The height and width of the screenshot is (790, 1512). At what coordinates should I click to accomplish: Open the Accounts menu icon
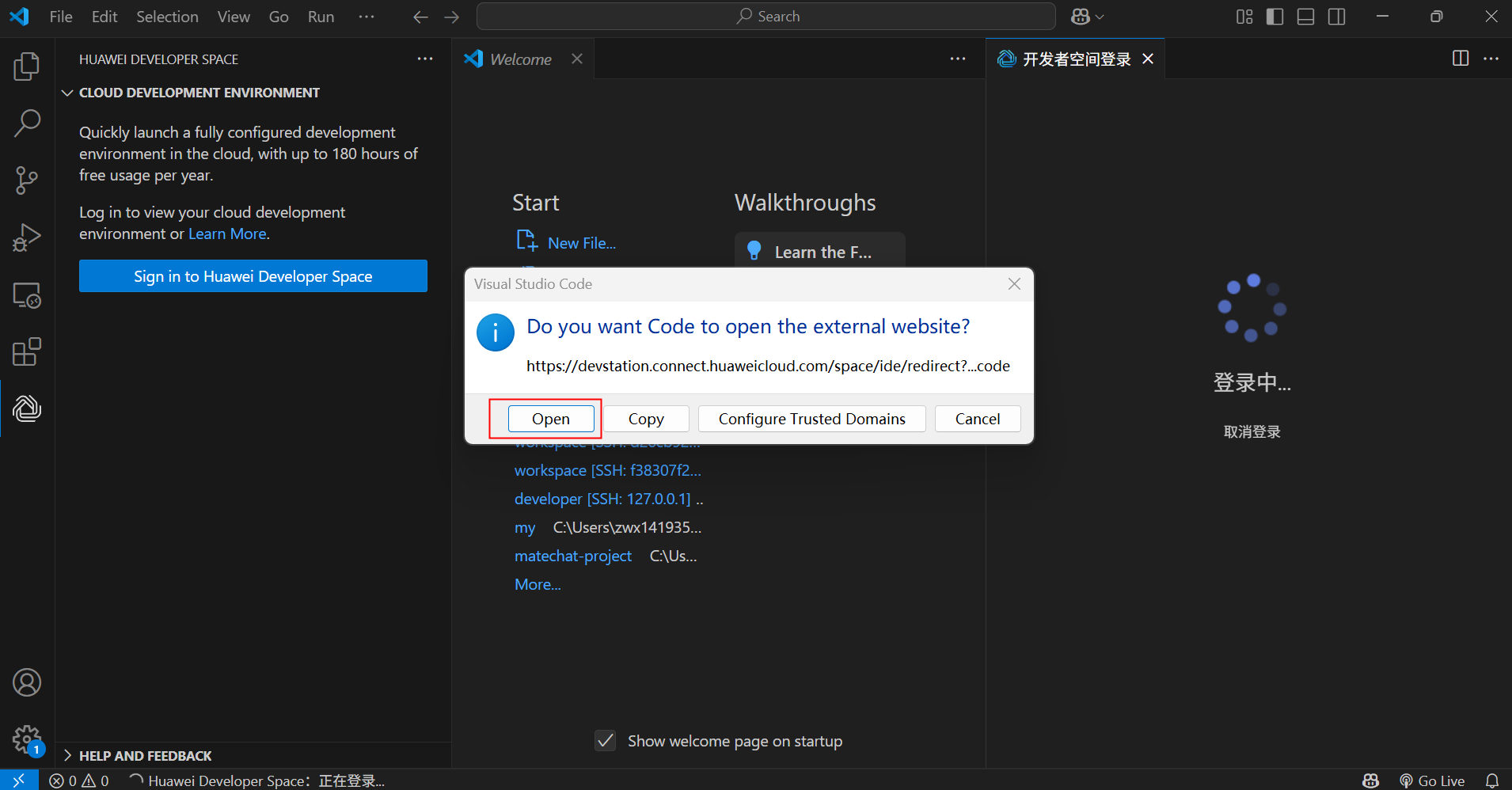27,682
